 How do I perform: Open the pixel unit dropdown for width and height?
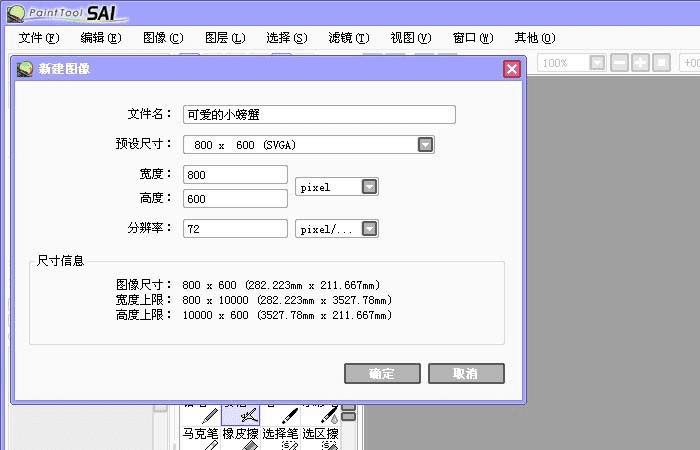click(369, 187)
